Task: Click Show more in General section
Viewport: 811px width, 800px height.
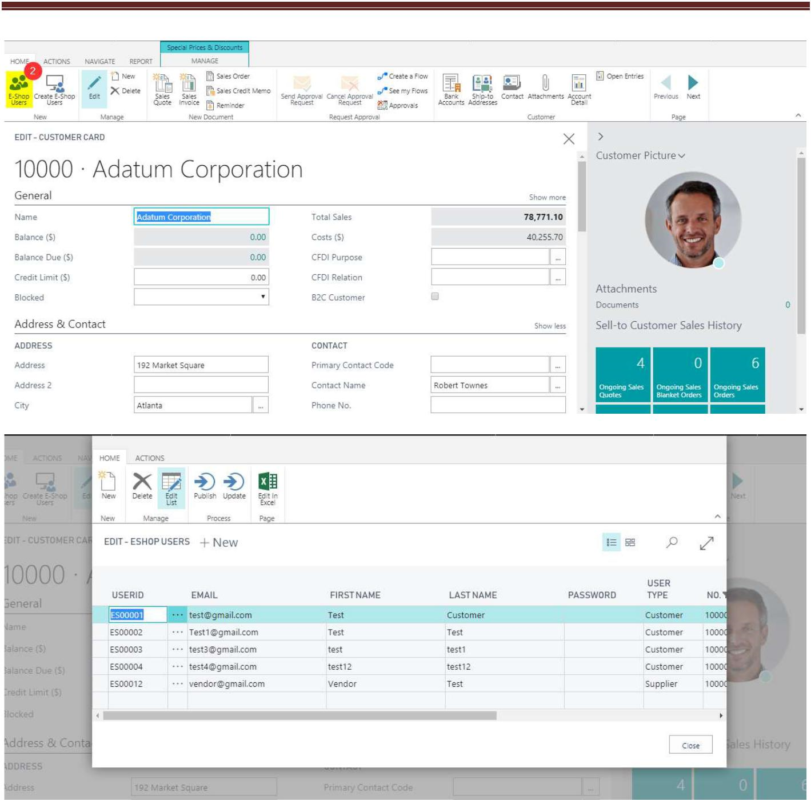Action: point(547,197)
